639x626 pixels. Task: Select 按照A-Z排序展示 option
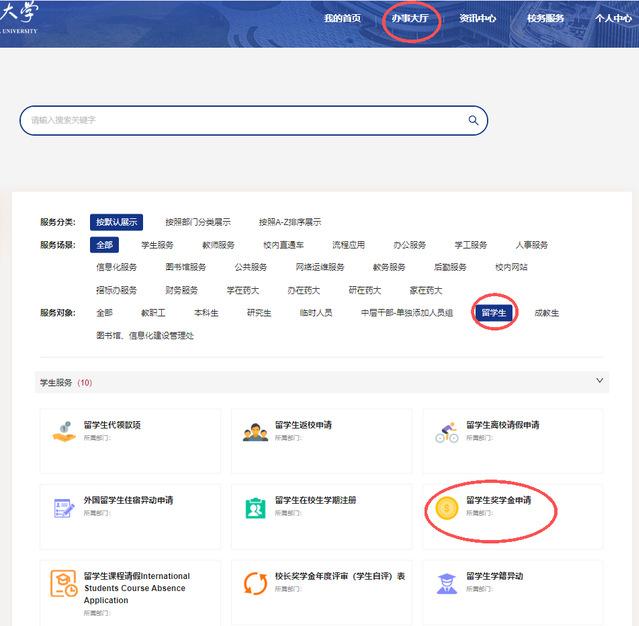(290, 222)
